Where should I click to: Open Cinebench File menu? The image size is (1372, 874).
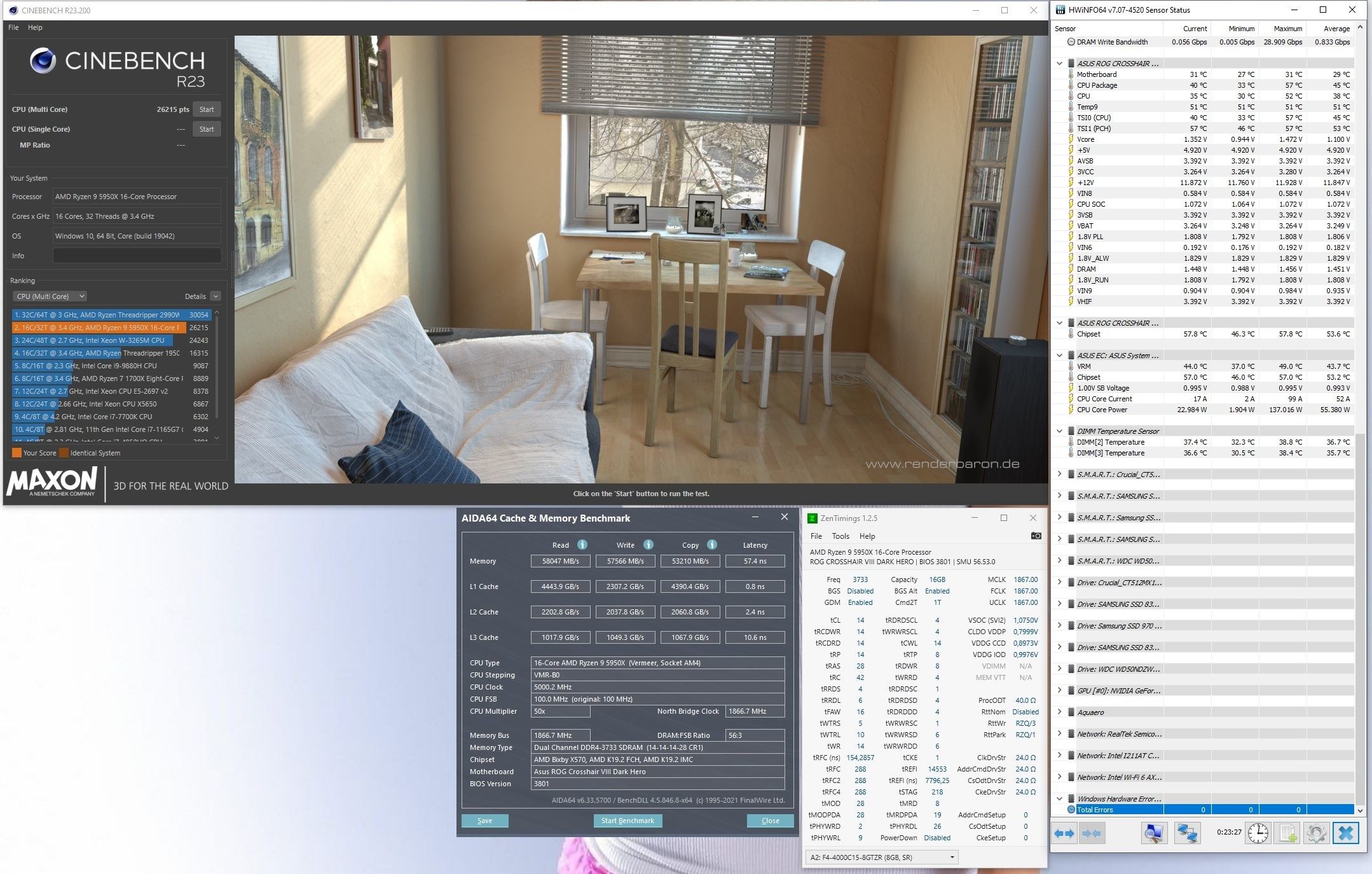point(13,27)
